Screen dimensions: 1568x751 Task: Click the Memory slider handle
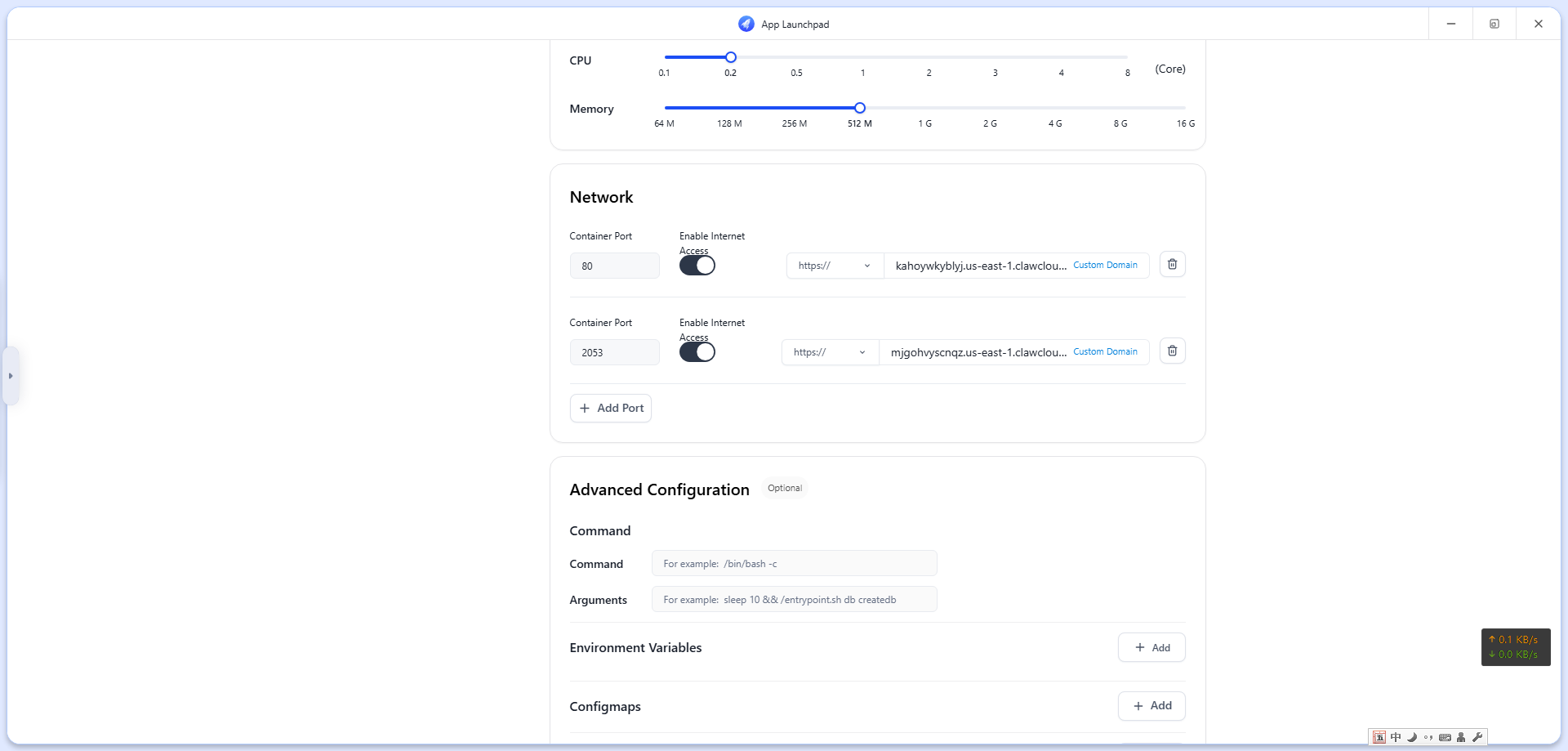pyautogui.click(x=860, y=108)
